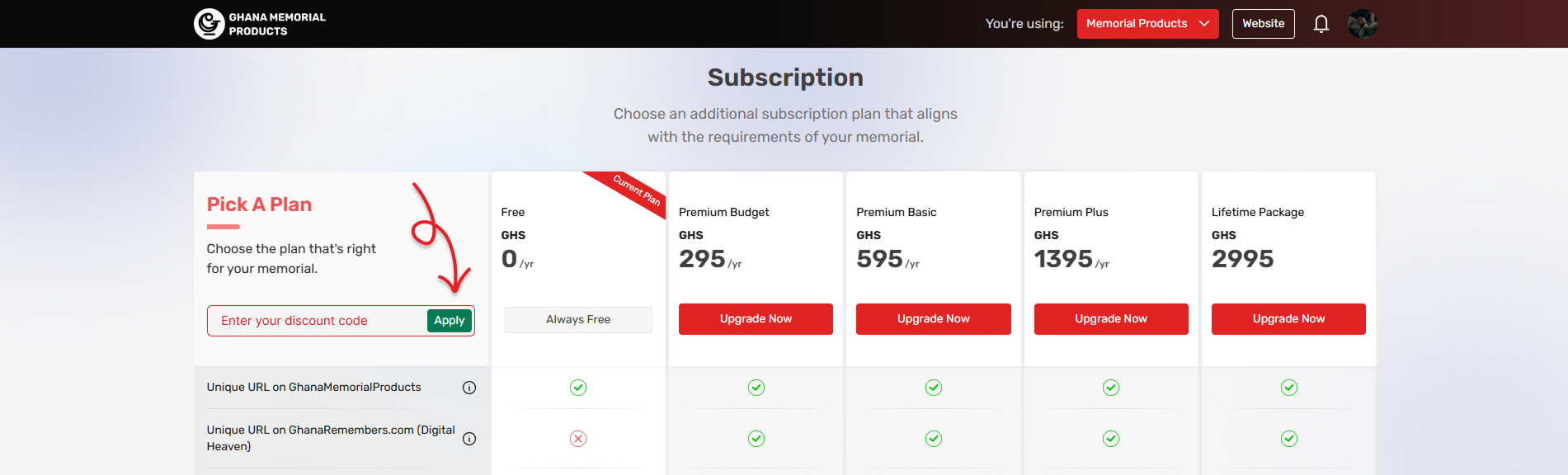Click the Current Plan ribbon on Free
This screenshot has width=1568, height=475.
(636, 190)
